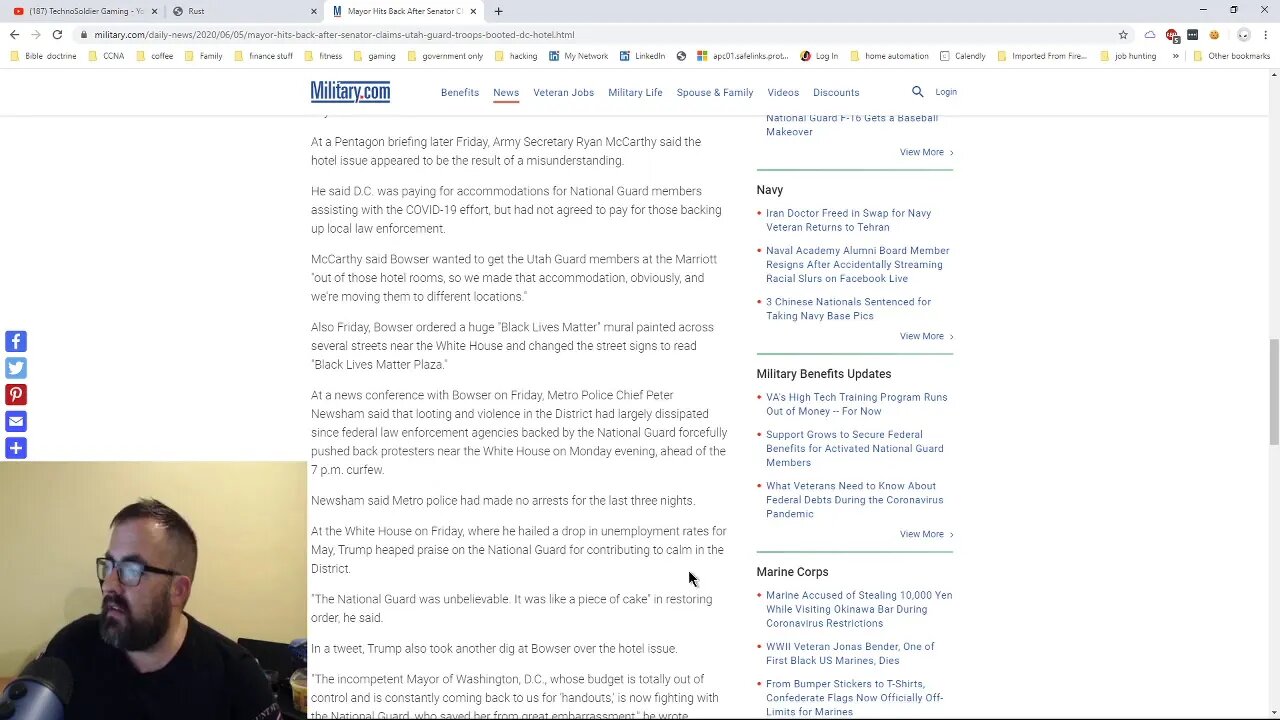Share the article by email icon
This screenshot has width=1280, height=720.
[16, 421]
